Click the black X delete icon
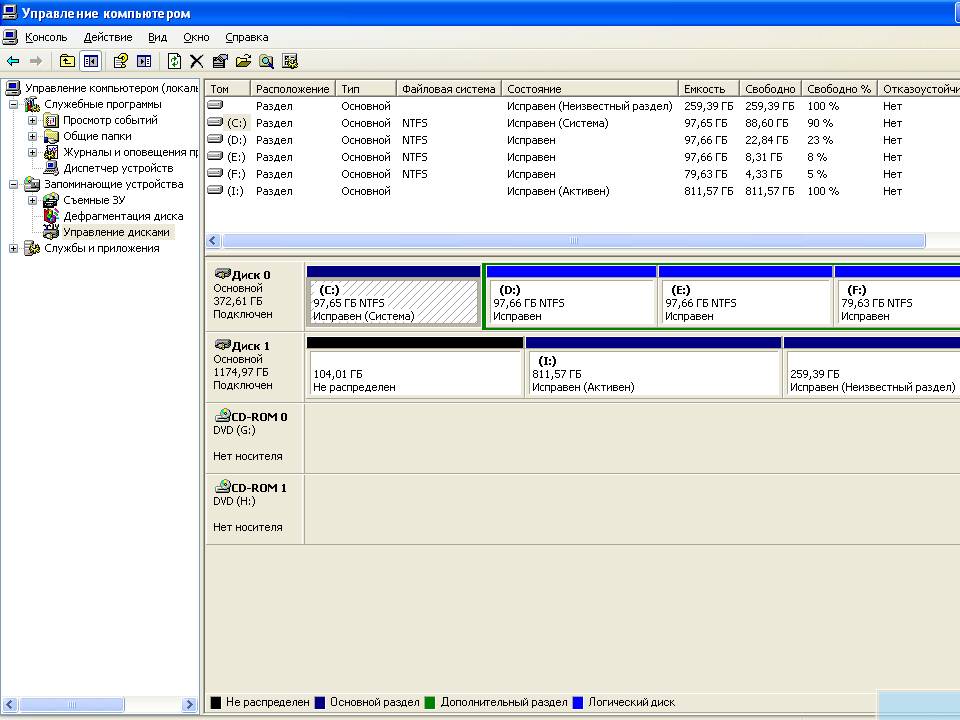The image size is (960, 720). point(196,61)
